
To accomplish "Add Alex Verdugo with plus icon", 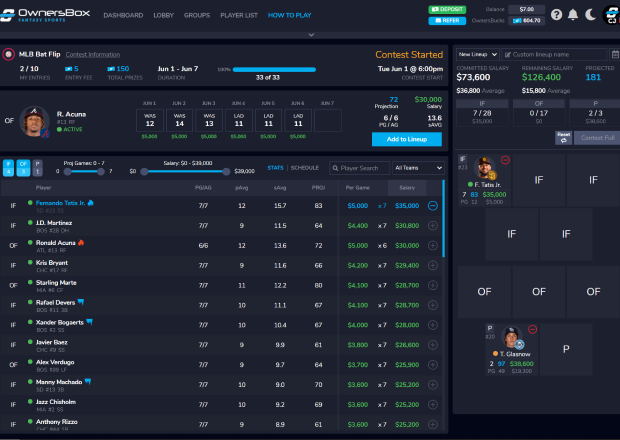I will click(x=433, y=364).
